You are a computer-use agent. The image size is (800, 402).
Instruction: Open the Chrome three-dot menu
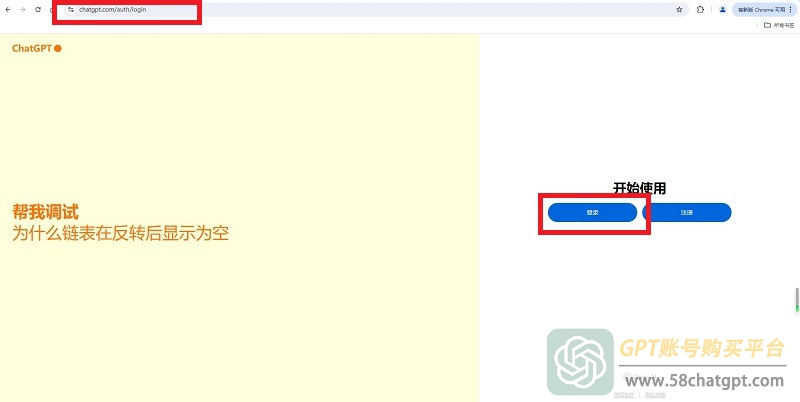click(x=791, y=10)
